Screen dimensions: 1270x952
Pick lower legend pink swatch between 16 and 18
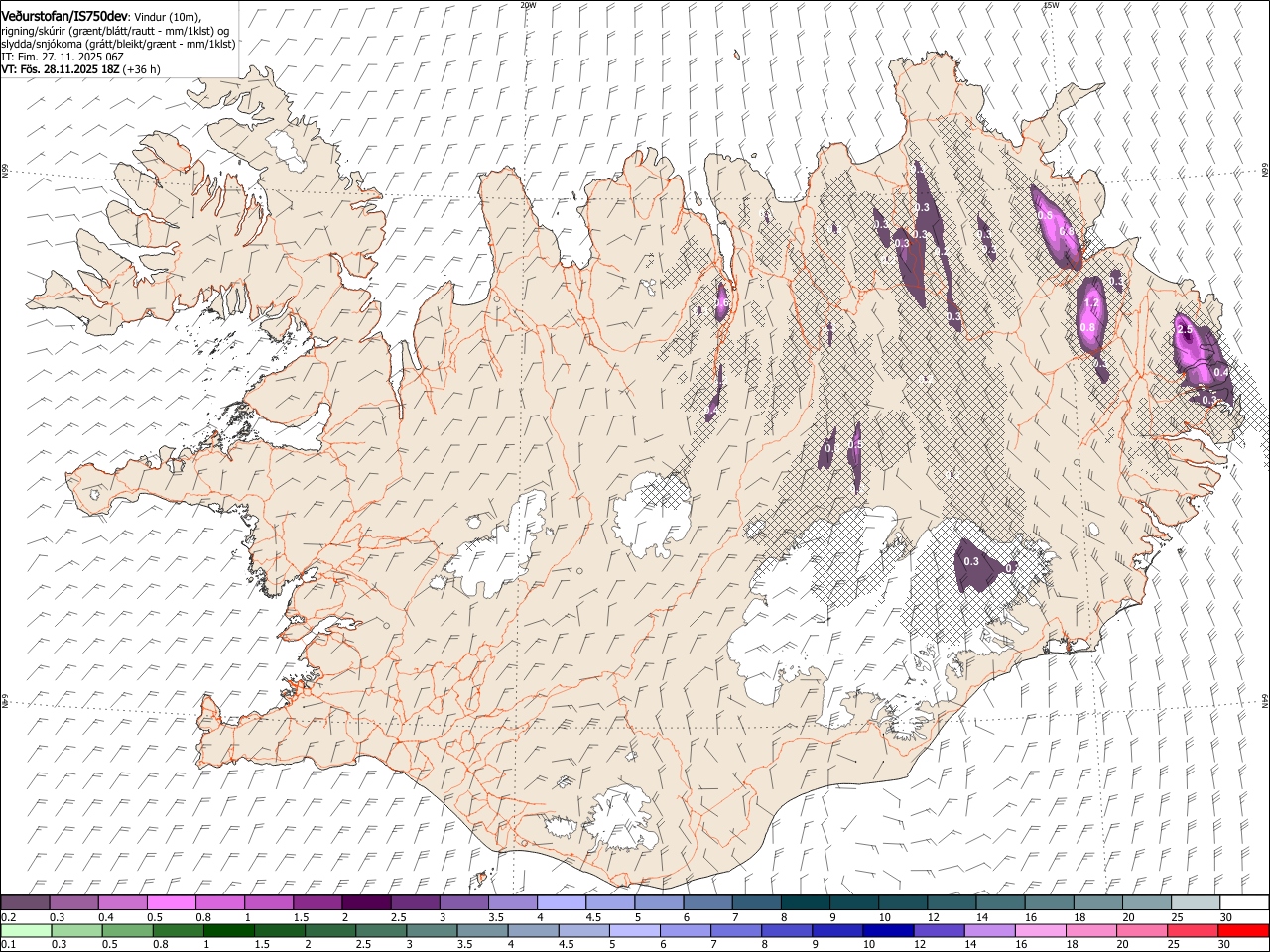tap(1041, 931)
